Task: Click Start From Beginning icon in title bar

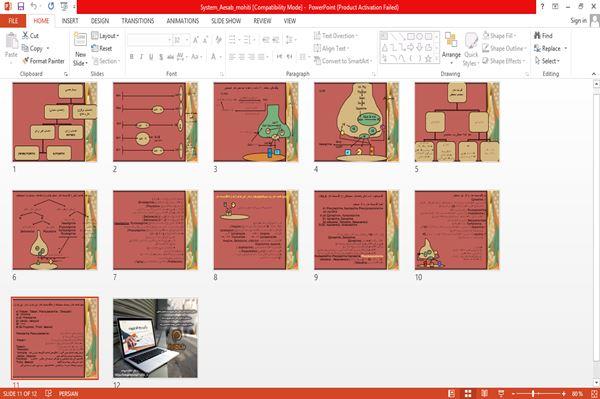Action: (x=64, y=7)
